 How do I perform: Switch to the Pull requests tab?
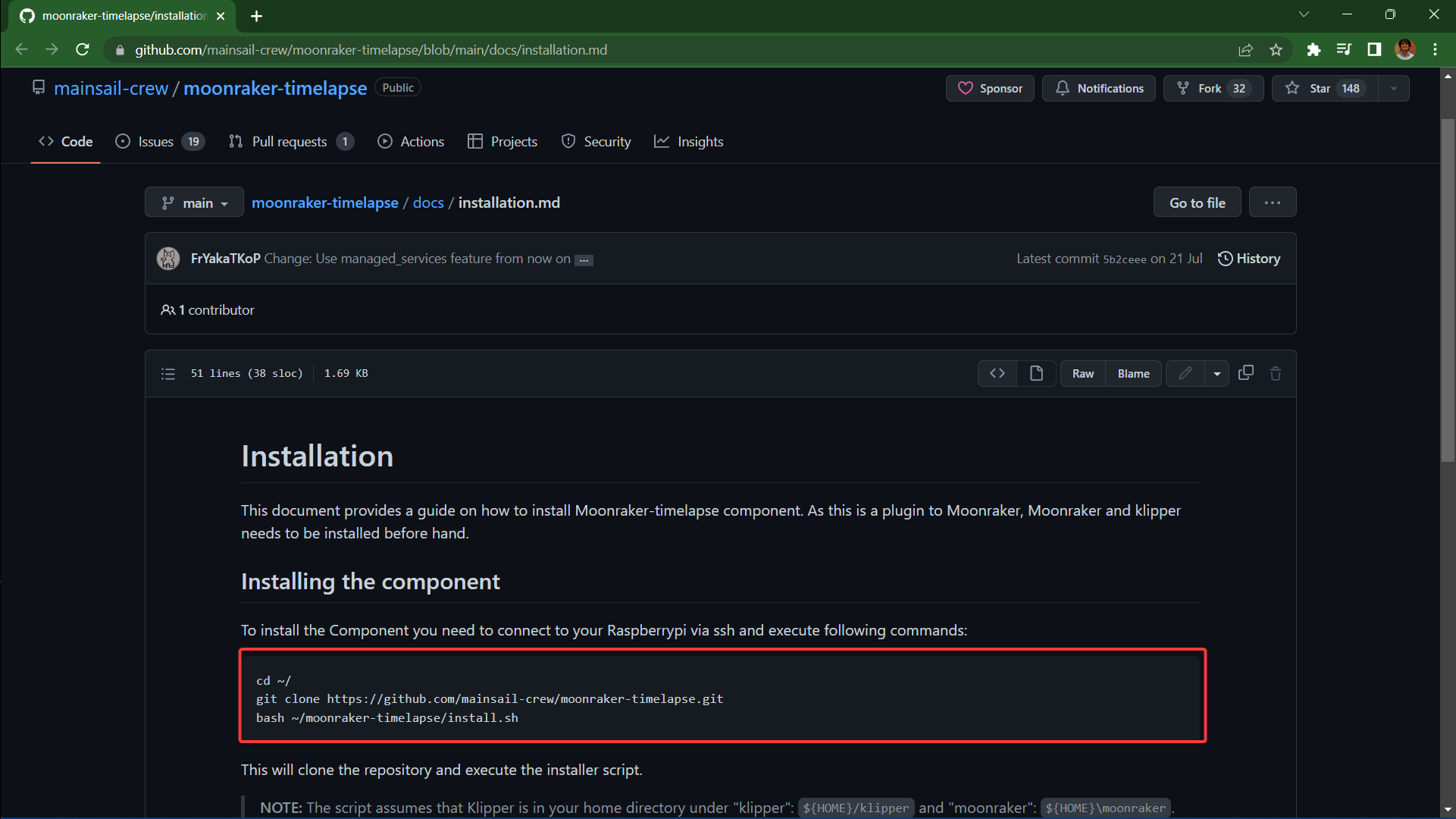[291, 142]
